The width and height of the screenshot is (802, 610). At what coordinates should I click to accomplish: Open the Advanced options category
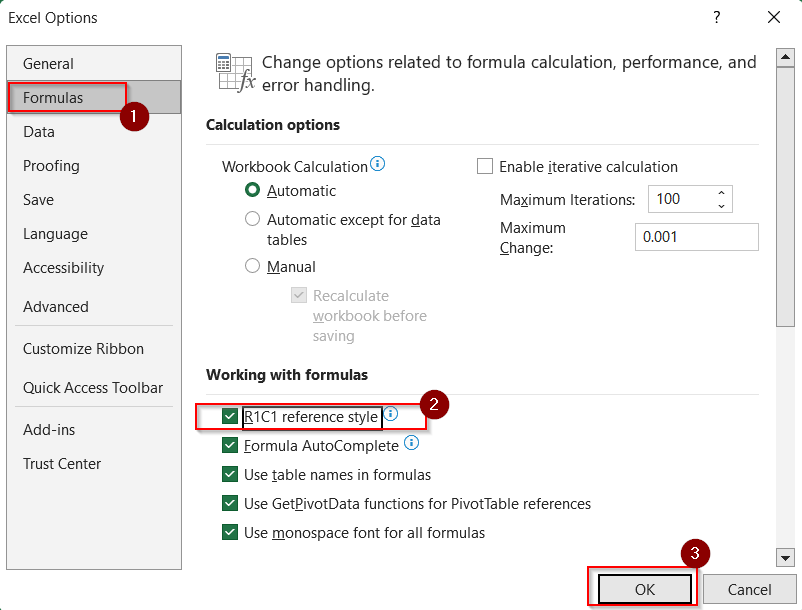pyautogui.click(x=56, y=307)
